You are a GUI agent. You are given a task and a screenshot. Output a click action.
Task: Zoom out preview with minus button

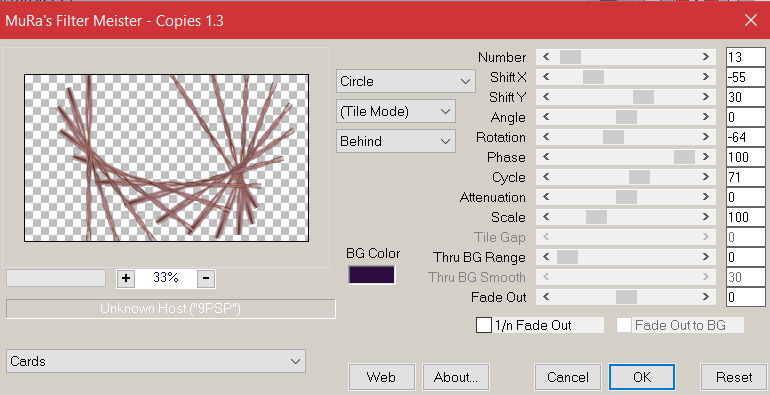tap(206, 278)
